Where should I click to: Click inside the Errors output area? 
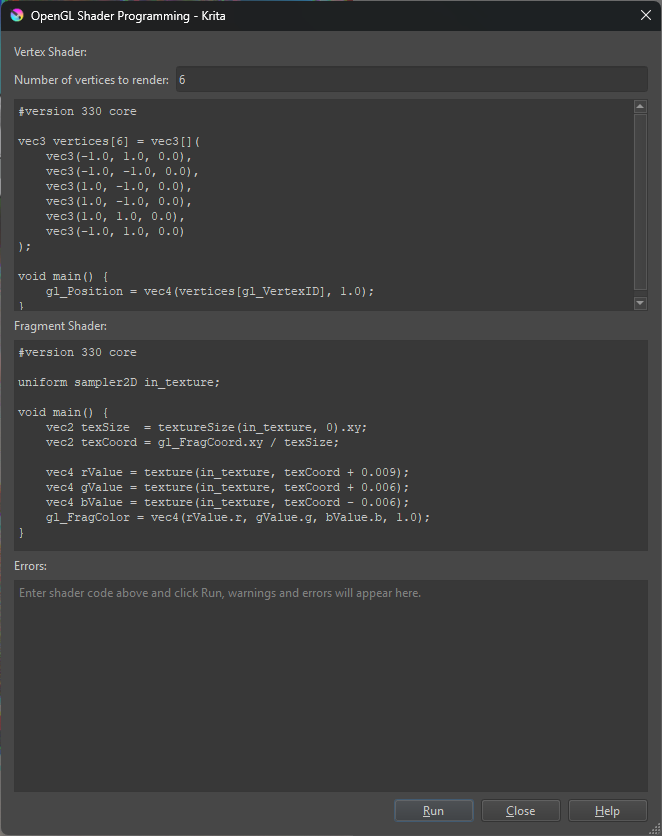point(330,690)
